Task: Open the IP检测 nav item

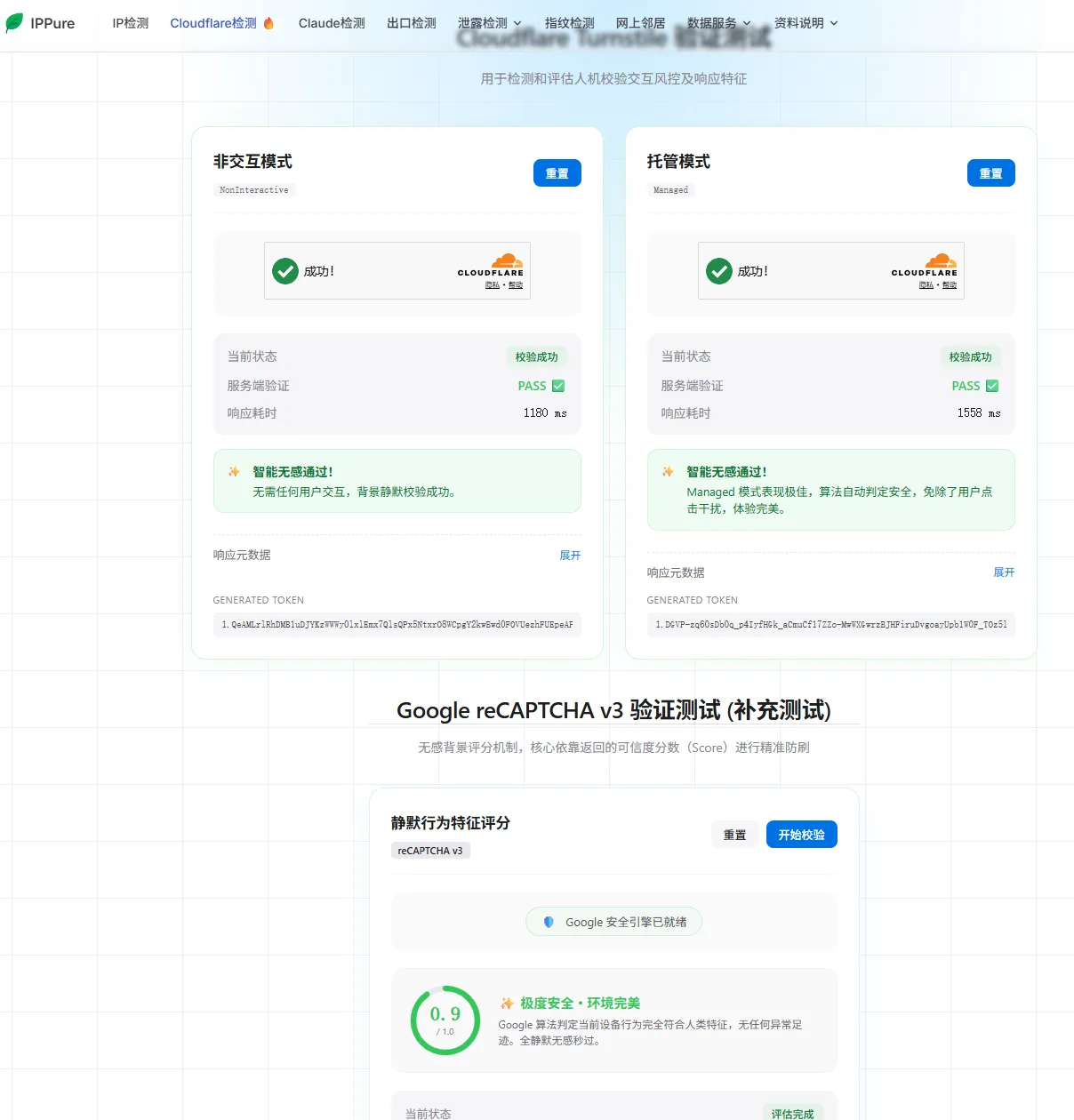Action: 131,23
